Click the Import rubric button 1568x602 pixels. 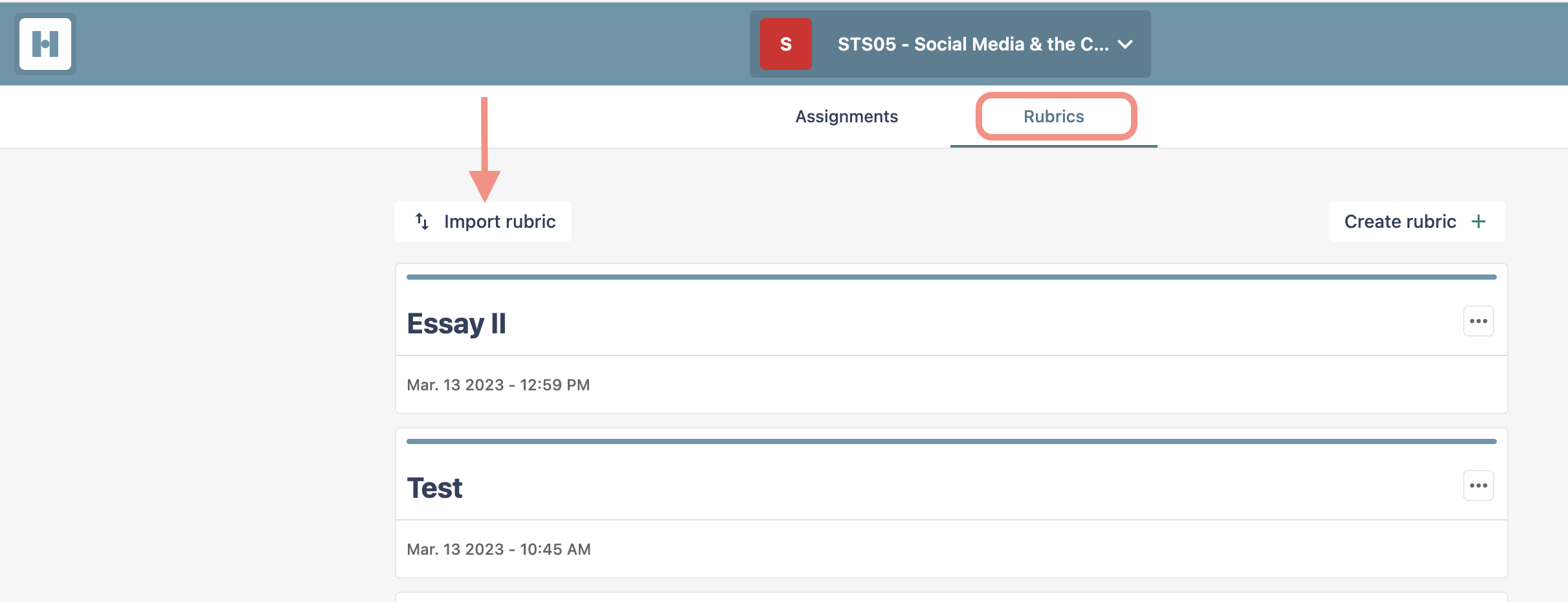point(484,221)
